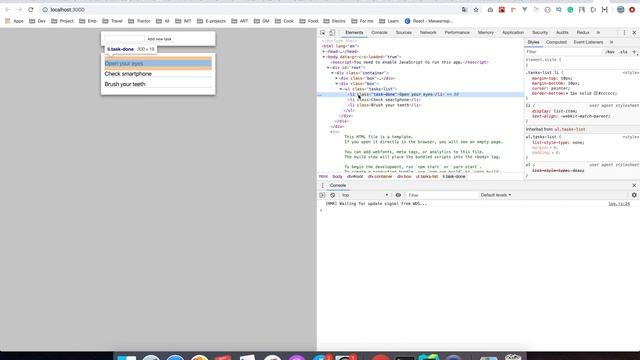Open the Apps bookmark shortcut
640x360 pixels.
(x=14, y=21)
